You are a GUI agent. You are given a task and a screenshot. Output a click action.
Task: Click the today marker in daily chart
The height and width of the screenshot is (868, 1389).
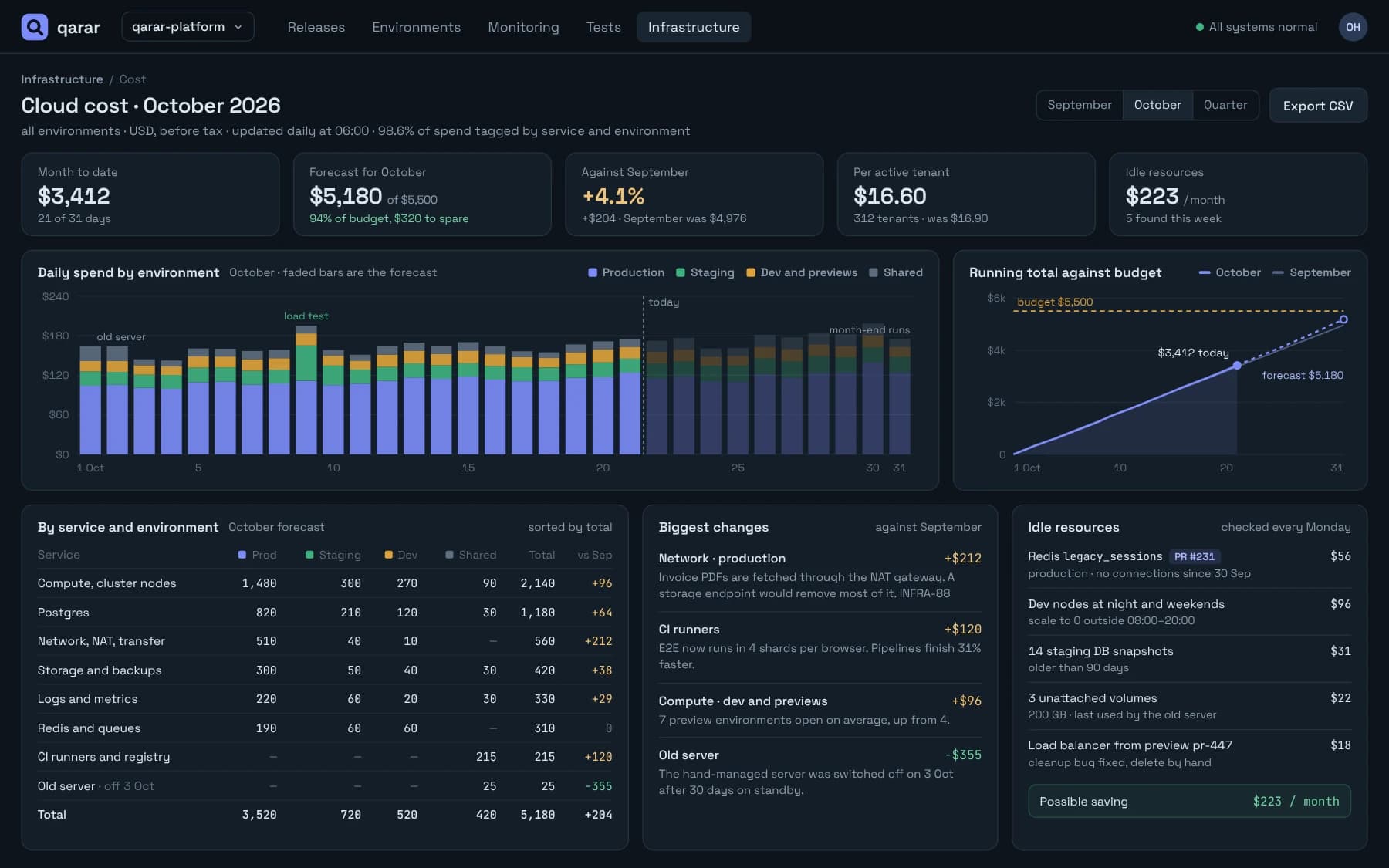(x=664, y=302)
